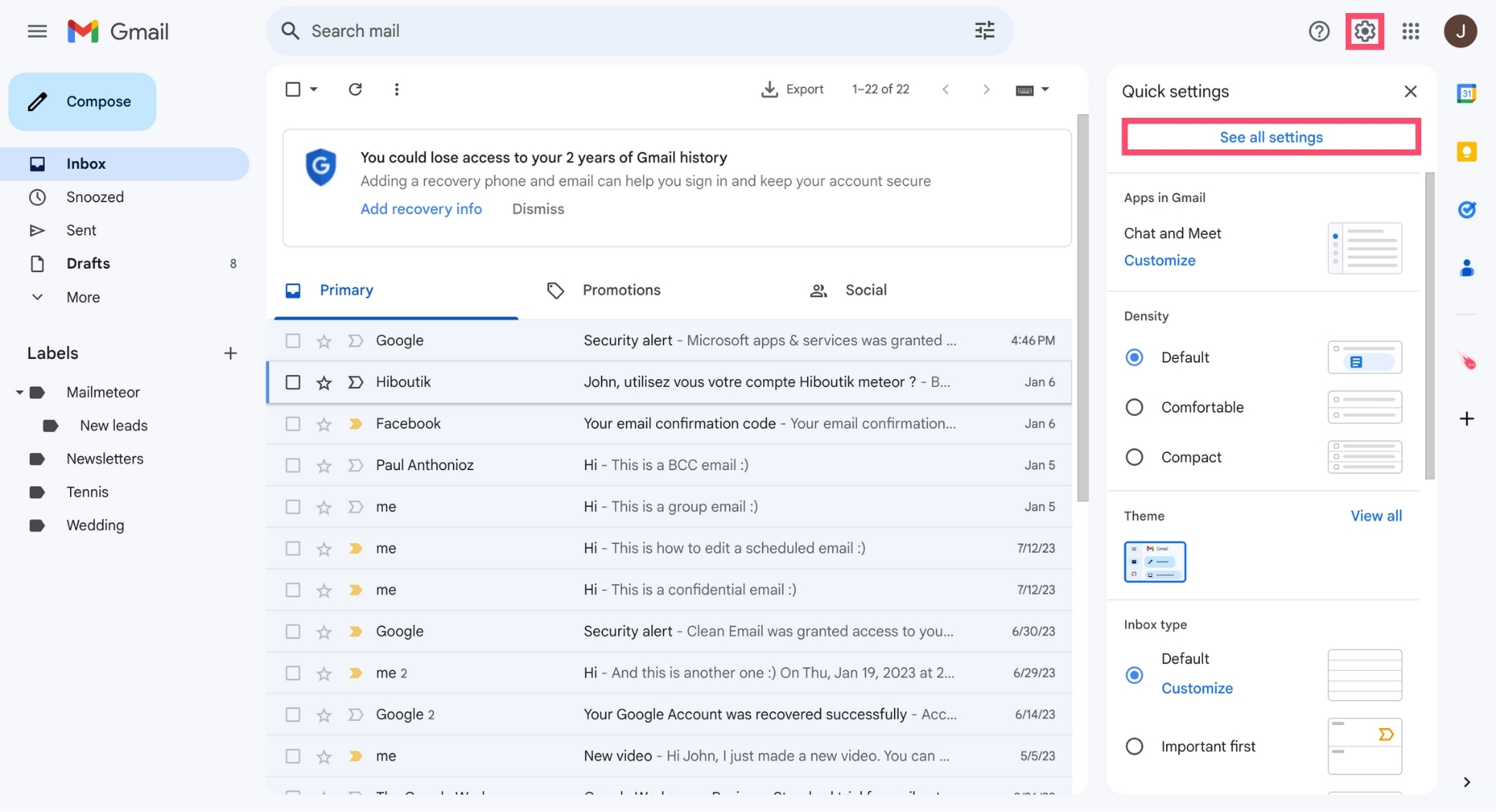Click See all settings
The height and width of the screenshot is (812, 1496).
point(1271,137)
